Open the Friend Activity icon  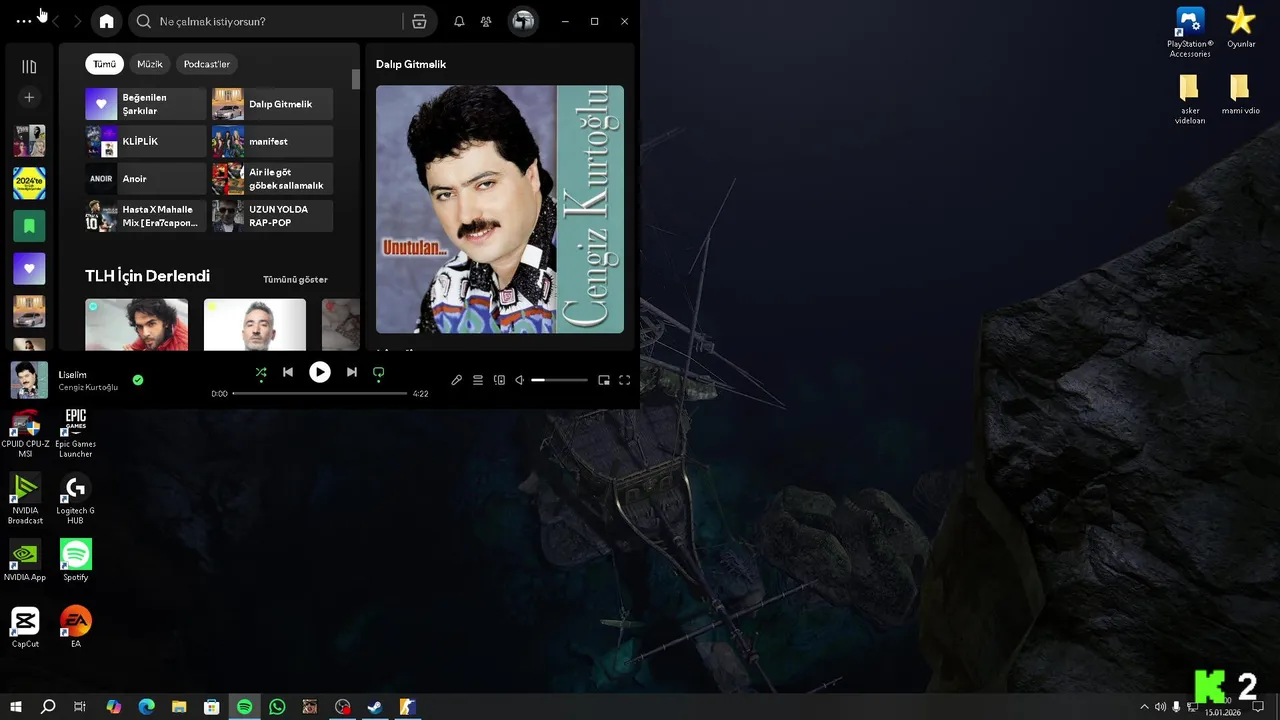click(x=486, y=21)
